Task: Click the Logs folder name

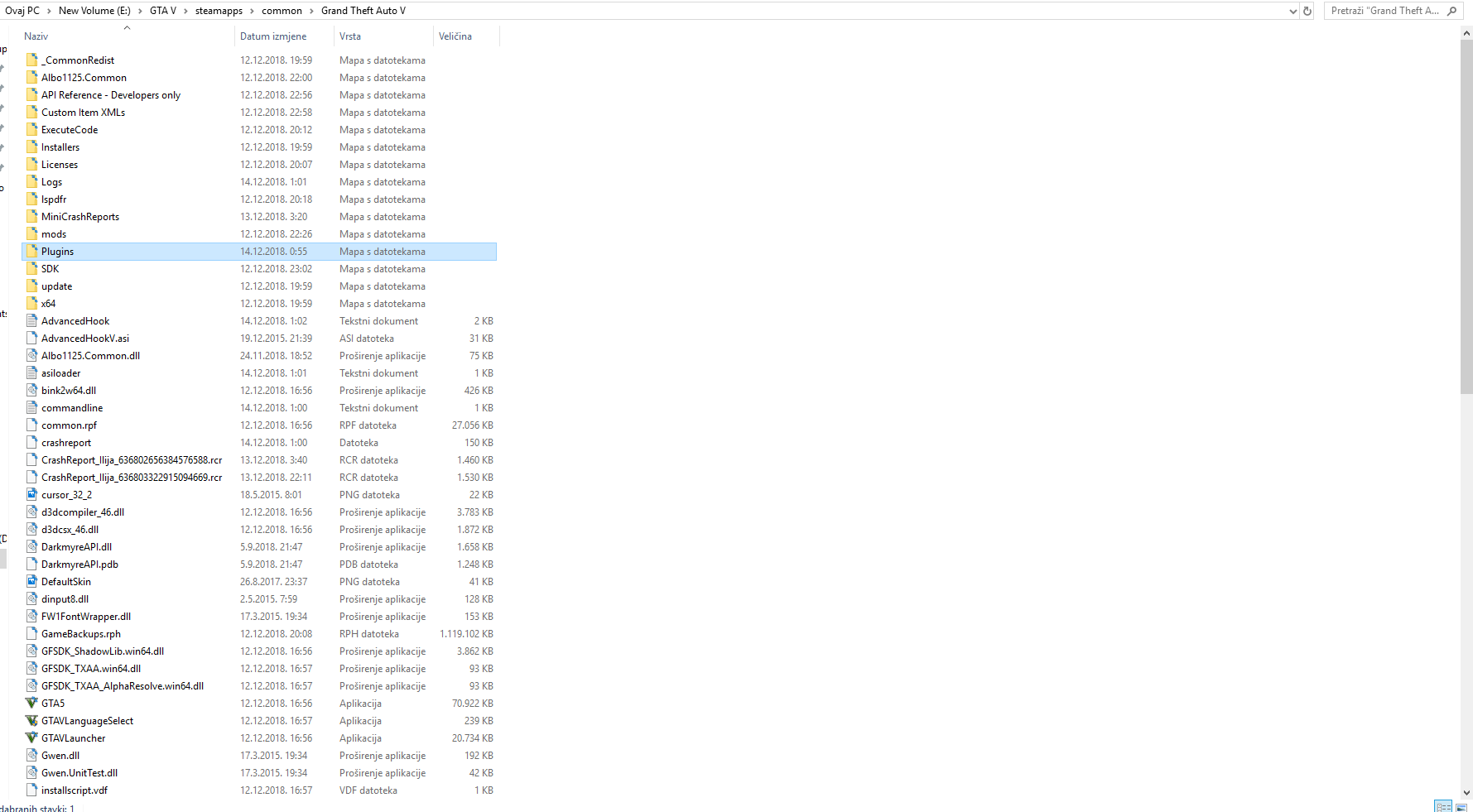Action: pyautogui.click(x=51, y=182)
